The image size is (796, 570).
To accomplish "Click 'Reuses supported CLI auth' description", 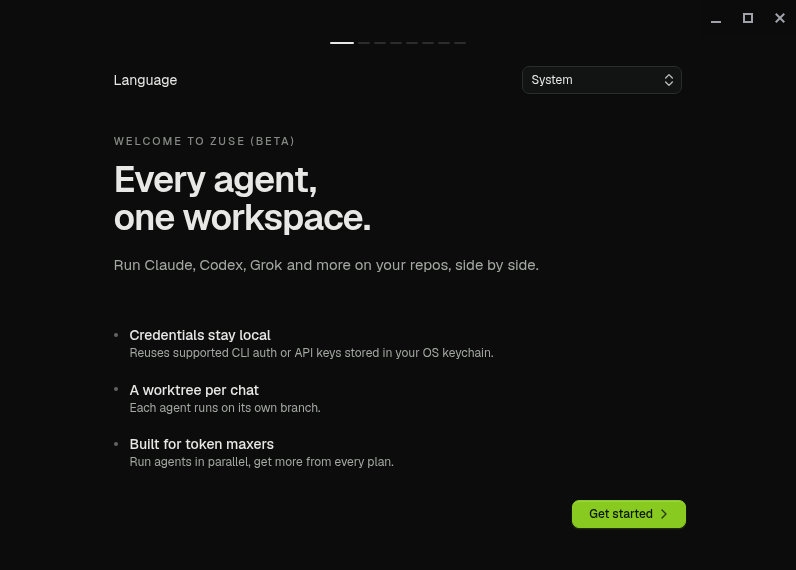I will pos(311,353).
